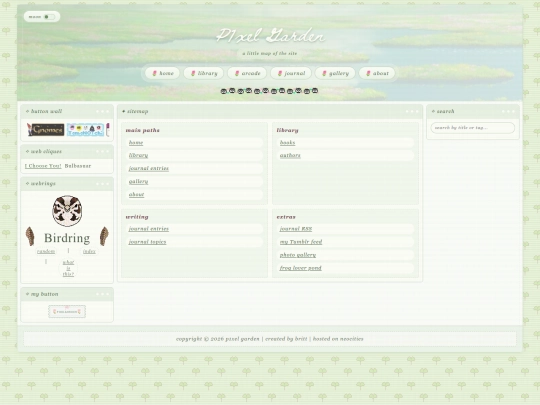Open the frog lover pond link
Viewport: 540px width, 405px height.
coord(301,268)
